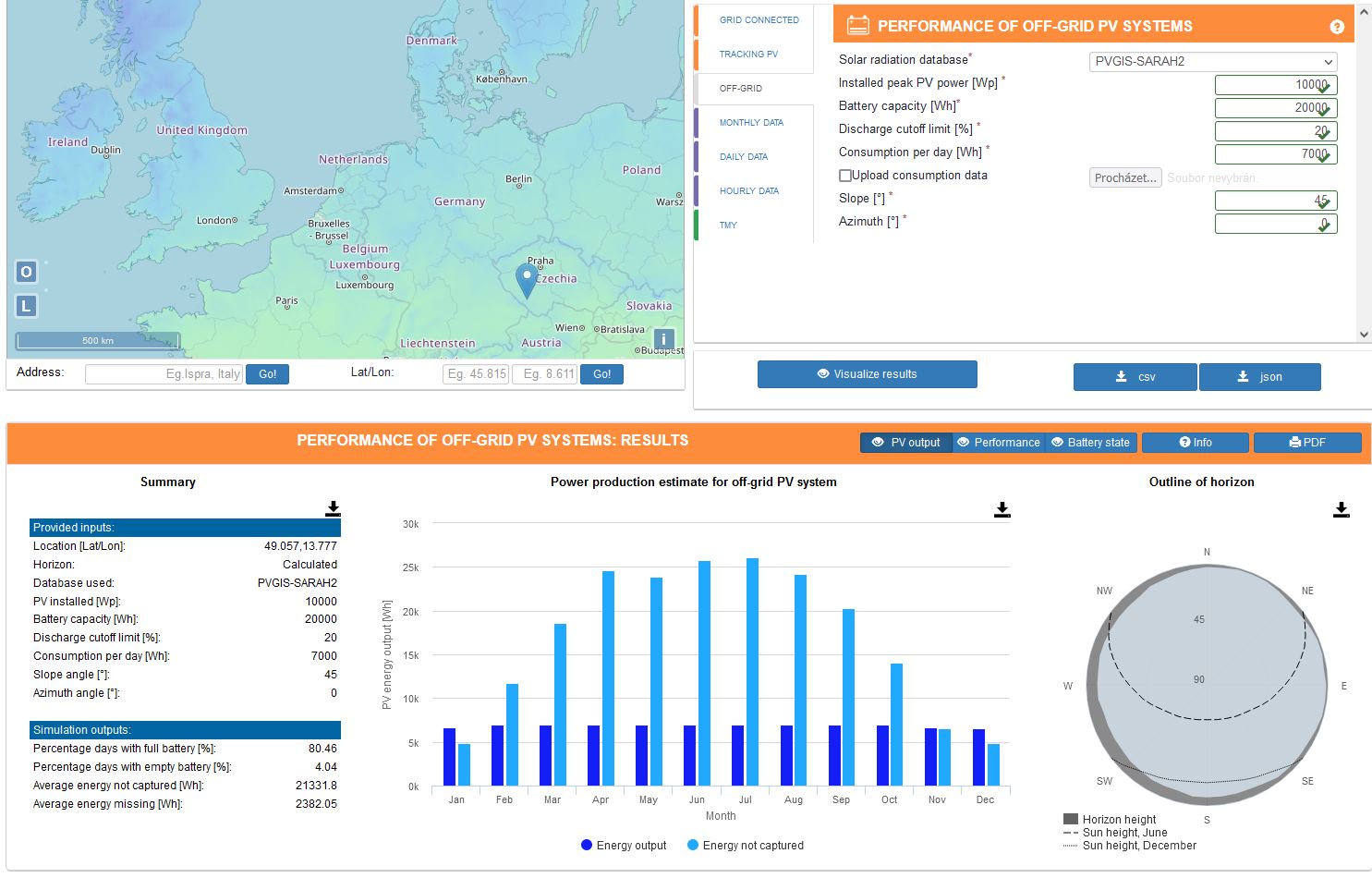Download the Summary table data
This screenshot has height=878, width=1372.
[x=333, y=508]
